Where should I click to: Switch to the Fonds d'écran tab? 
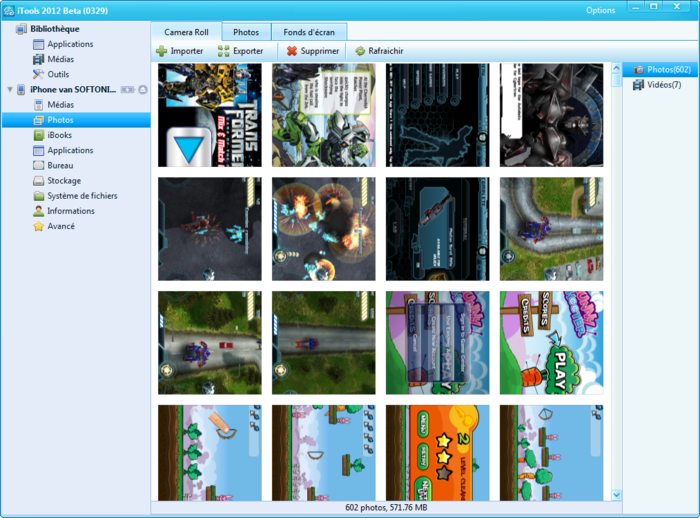pos(309,32)
